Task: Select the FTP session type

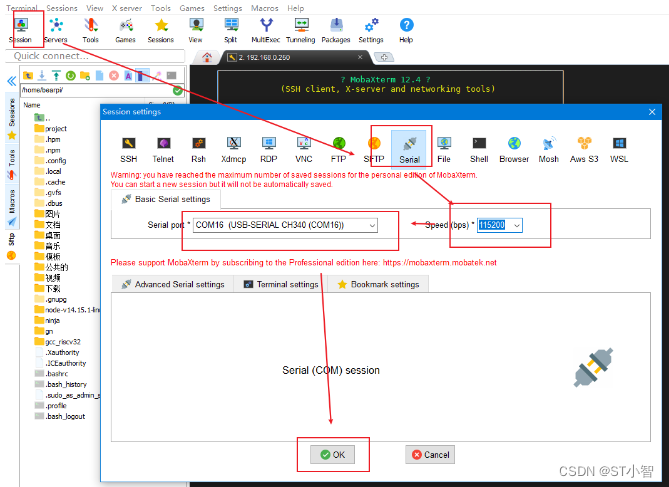Action: (339, 150)
